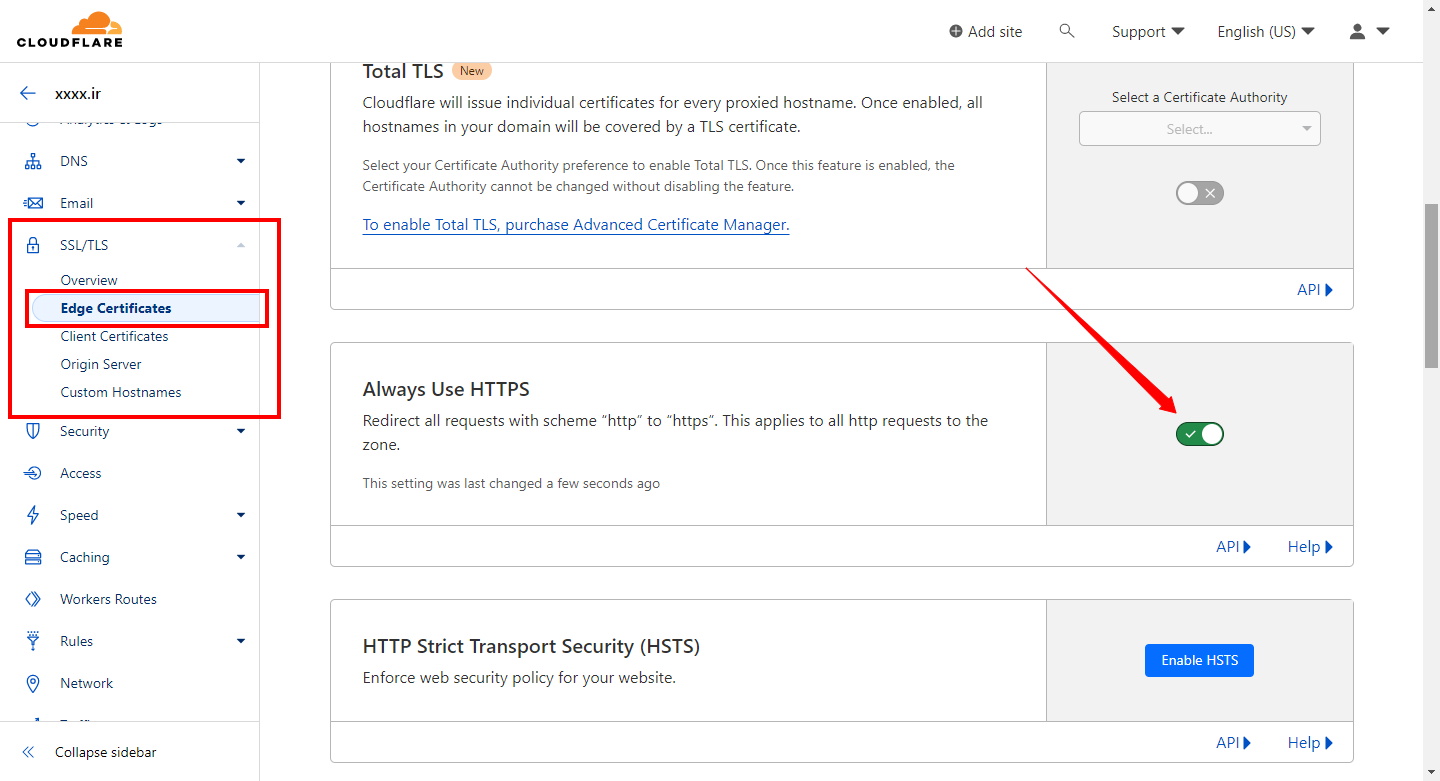Click the Access label in sidebar

pos(81,473)
